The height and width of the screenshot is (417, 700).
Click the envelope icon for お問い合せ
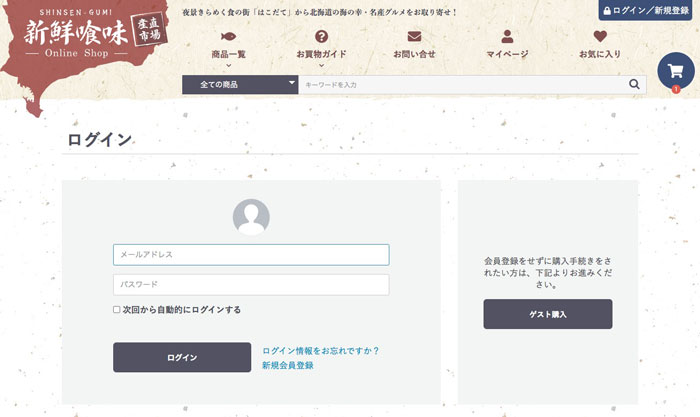pyautogui.click(x=414, y=37)
